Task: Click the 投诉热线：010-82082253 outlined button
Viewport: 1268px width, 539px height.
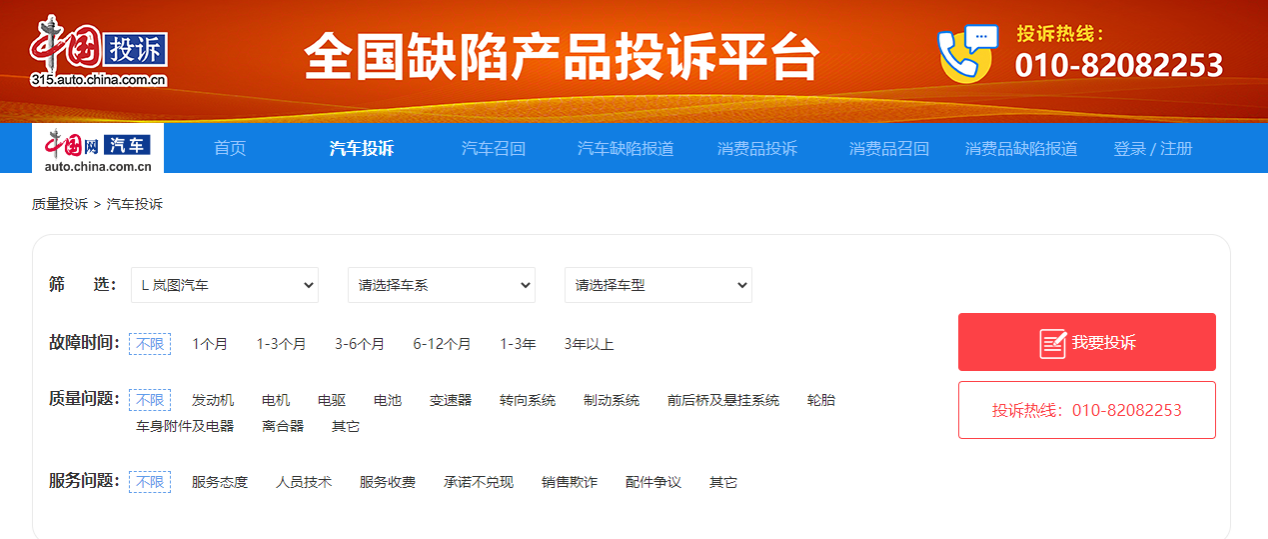Action: click(1087, 410)
